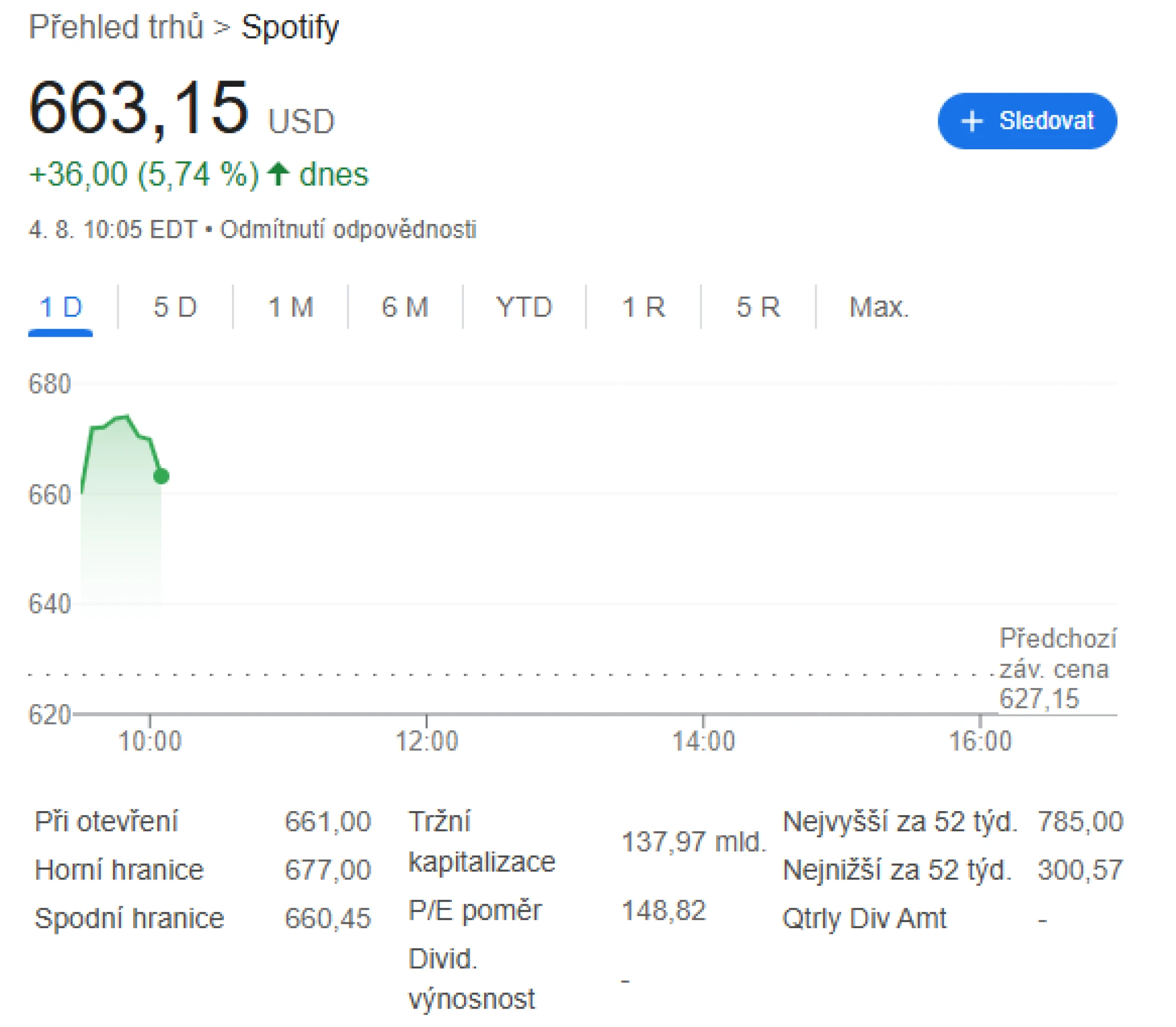
Task: Open the Přehled trhů breadcrumb link
Action: tap(116, 27)
